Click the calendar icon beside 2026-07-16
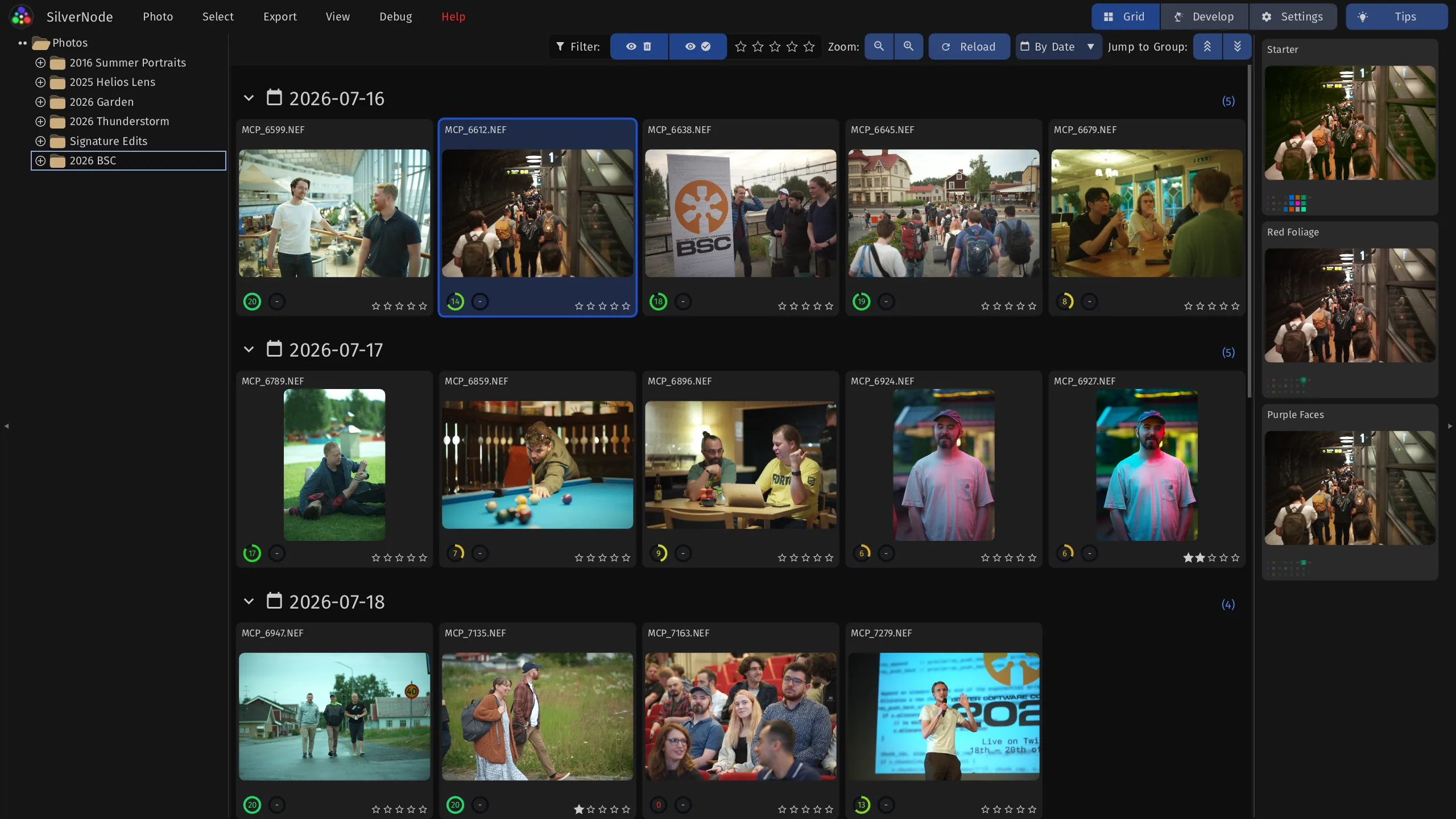The height and width of the screenshot is (819, 1456). click(274, 97)
